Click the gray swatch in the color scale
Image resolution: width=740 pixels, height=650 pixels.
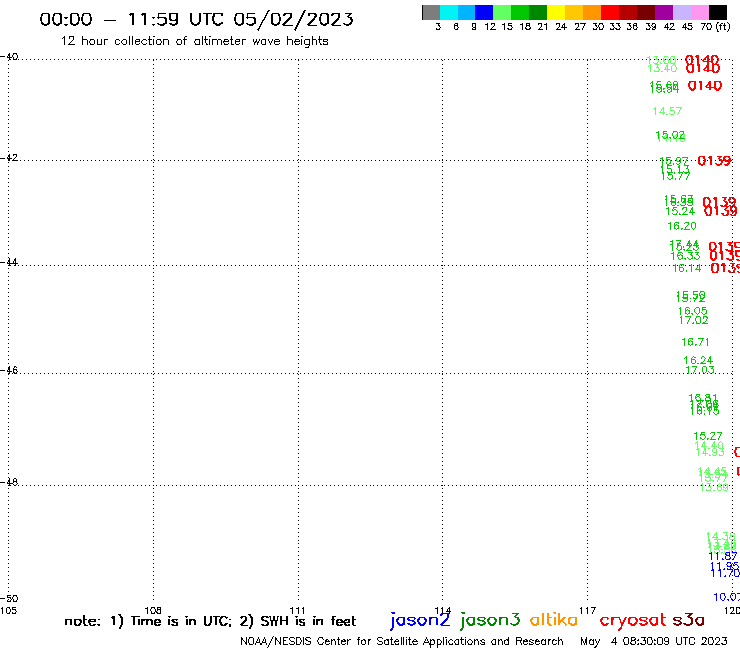[x=431, y=12]
